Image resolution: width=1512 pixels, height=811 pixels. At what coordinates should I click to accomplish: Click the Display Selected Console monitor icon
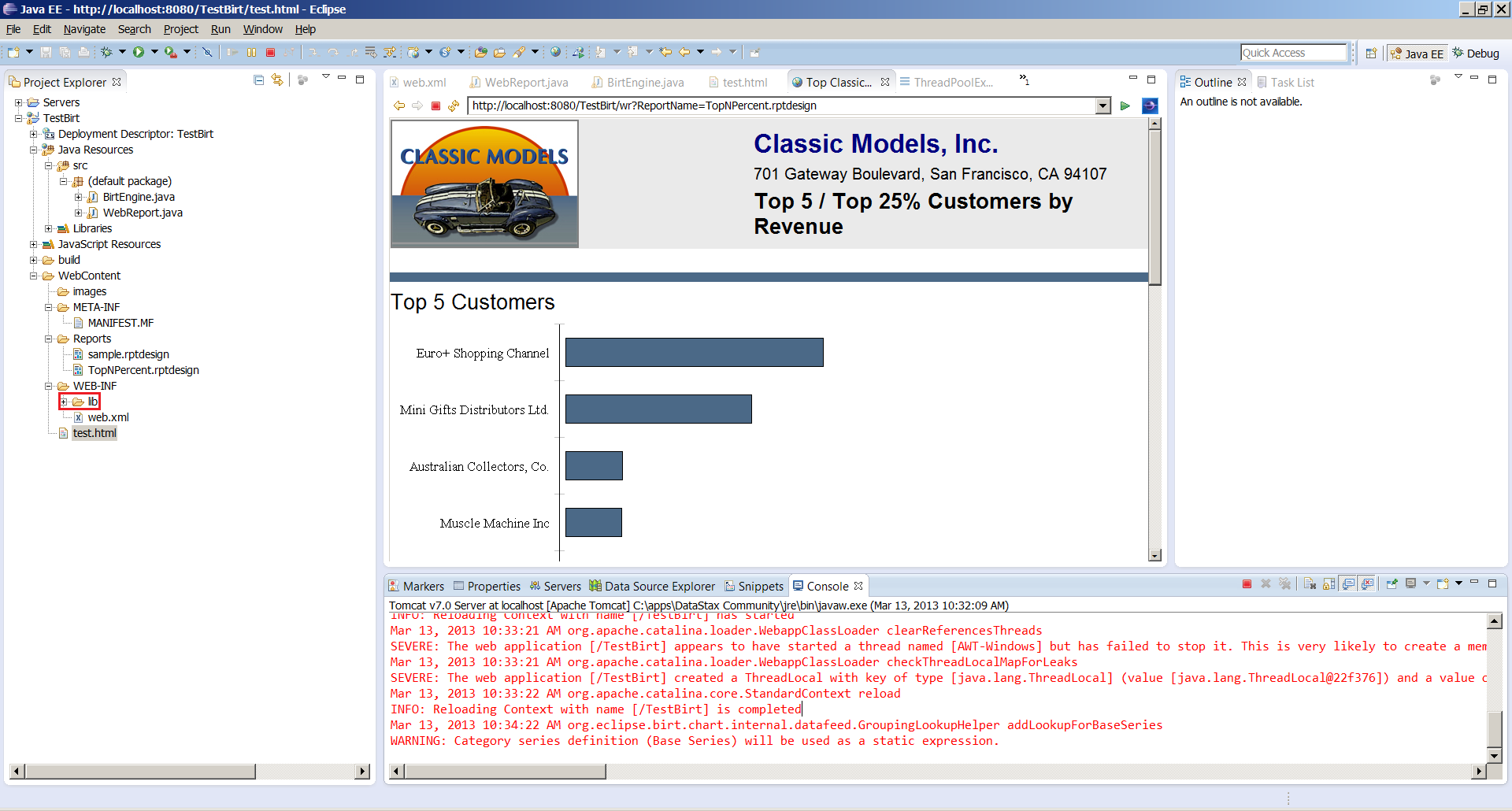[1410, 584]
